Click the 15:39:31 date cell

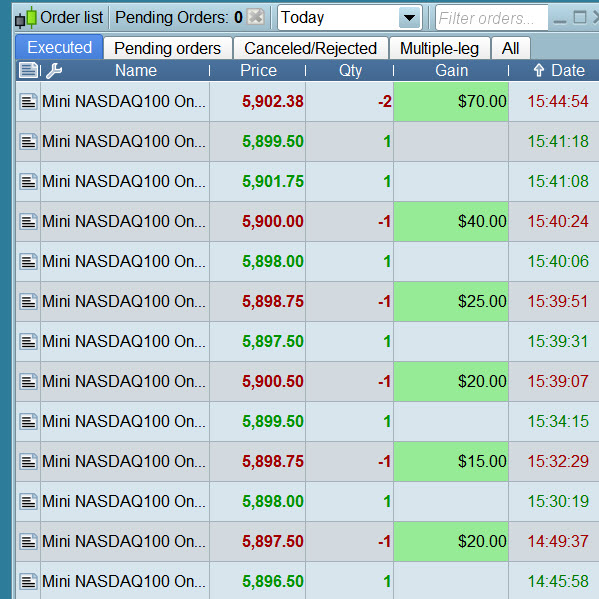tap(554, 342)
